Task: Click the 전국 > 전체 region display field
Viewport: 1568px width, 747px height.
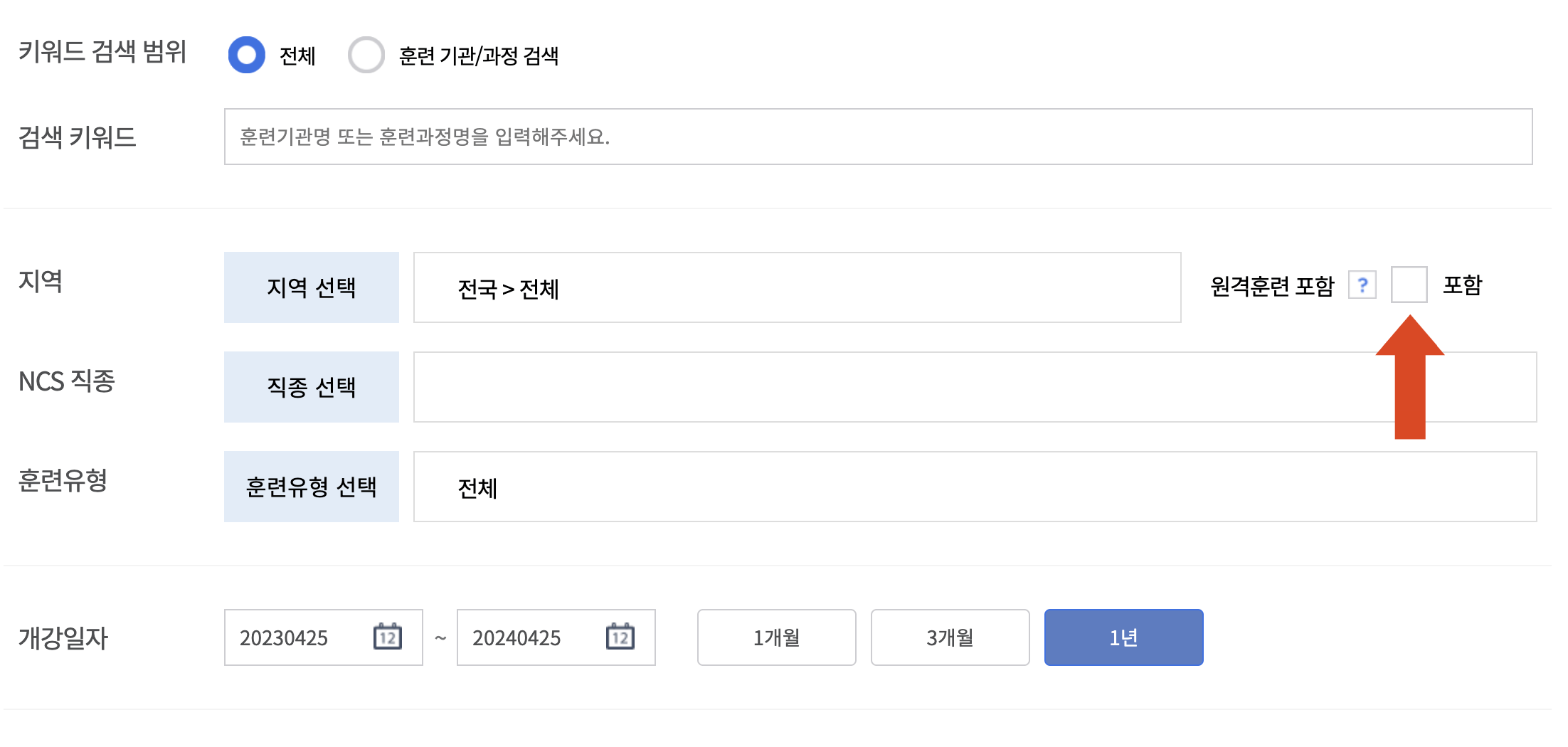Action: point(796,287)
